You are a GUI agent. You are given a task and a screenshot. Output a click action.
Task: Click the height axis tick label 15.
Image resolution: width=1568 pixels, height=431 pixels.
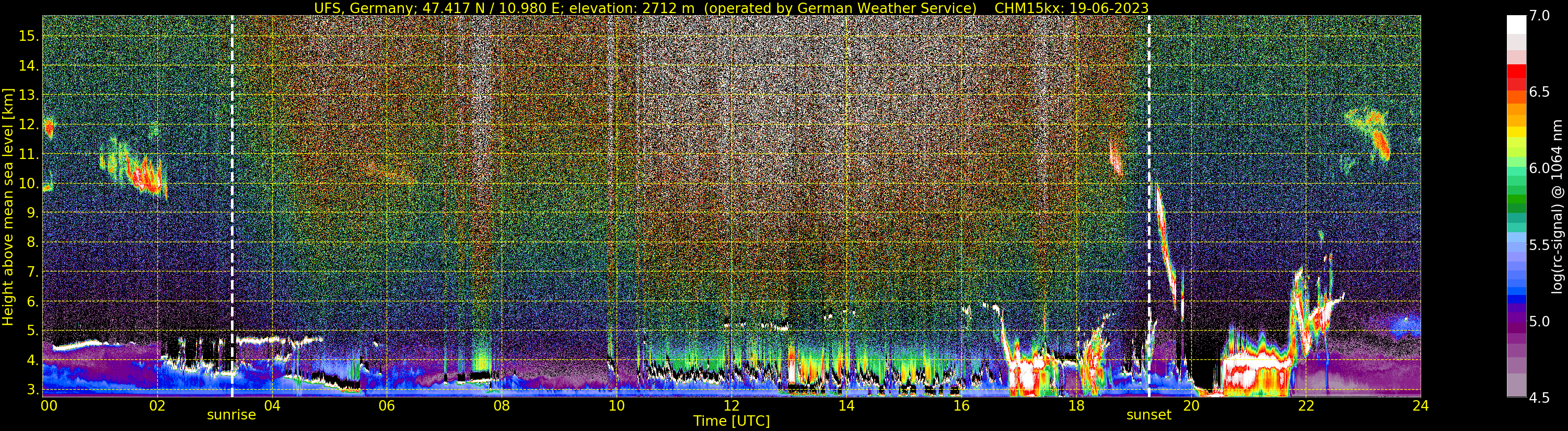[29, 36]
